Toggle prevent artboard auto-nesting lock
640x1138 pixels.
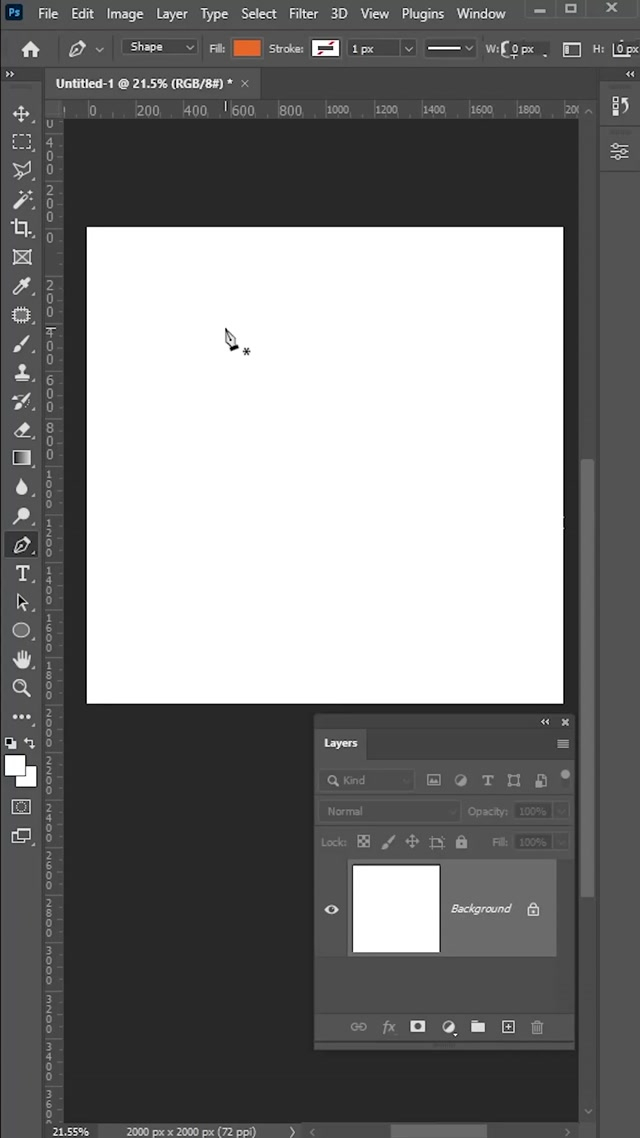(x=437, y=843)
